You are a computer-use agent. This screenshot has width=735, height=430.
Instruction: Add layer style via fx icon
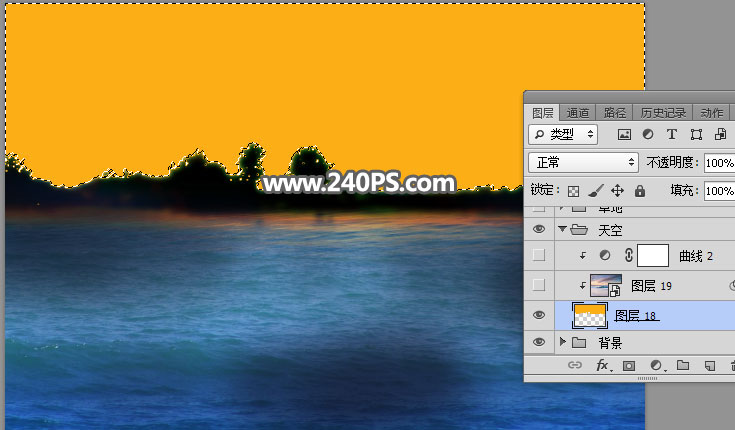(x=603, y=366)
